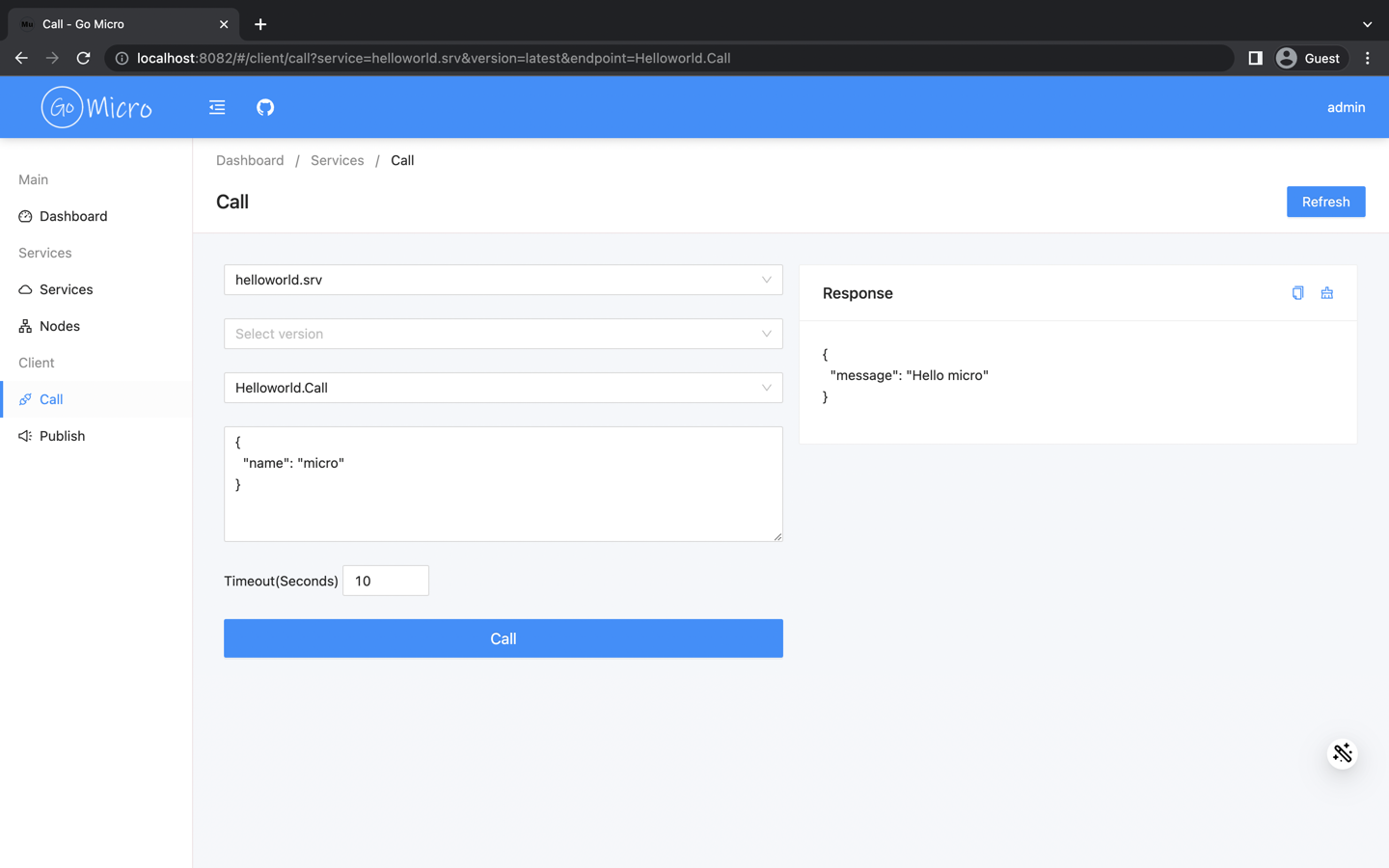This screenshot has width=1389, height=868.
Task: Open the Guest profile button
Action: point(1308,58)
